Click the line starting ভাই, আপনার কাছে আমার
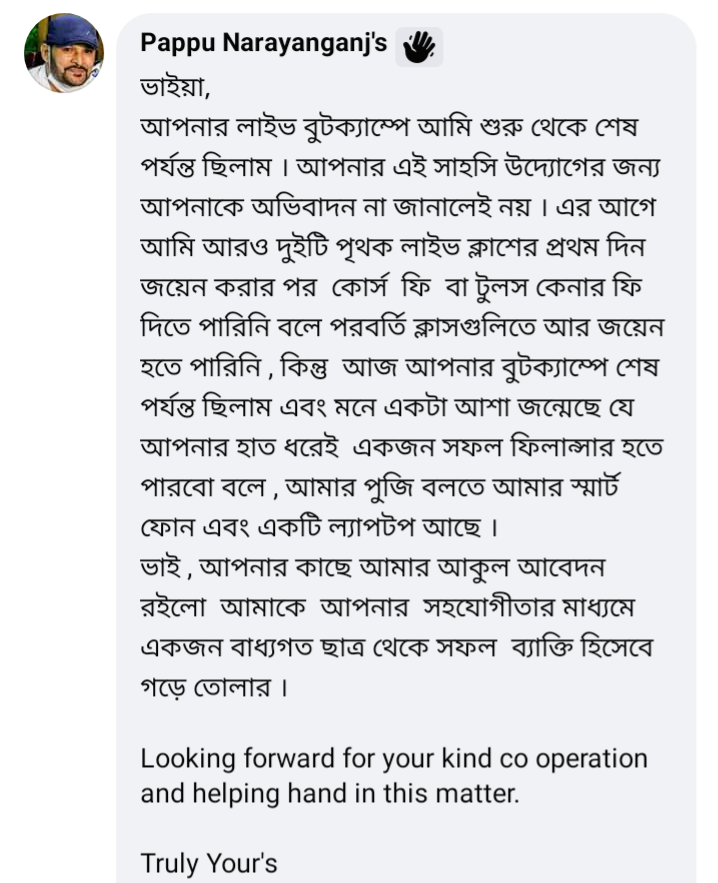The height and width of the screenshot is (883, 718). [x=372, y=568]
